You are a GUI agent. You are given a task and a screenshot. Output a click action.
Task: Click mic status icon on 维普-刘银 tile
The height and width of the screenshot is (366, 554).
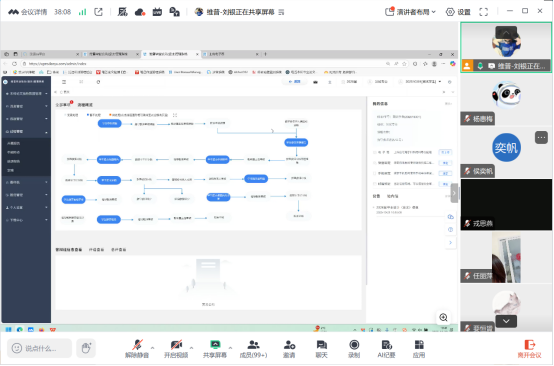[480, 66]
